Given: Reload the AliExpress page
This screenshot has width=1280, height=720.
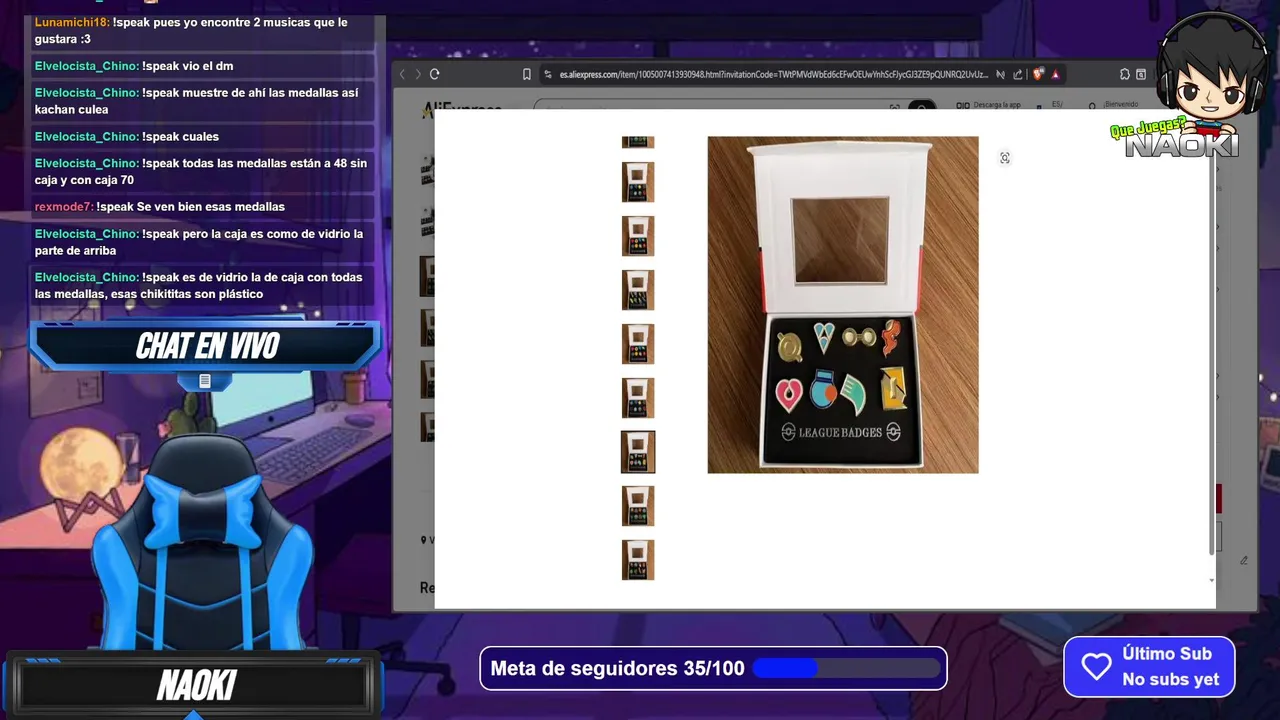Looking at the screenshot, I should click(x=435, y=74).
